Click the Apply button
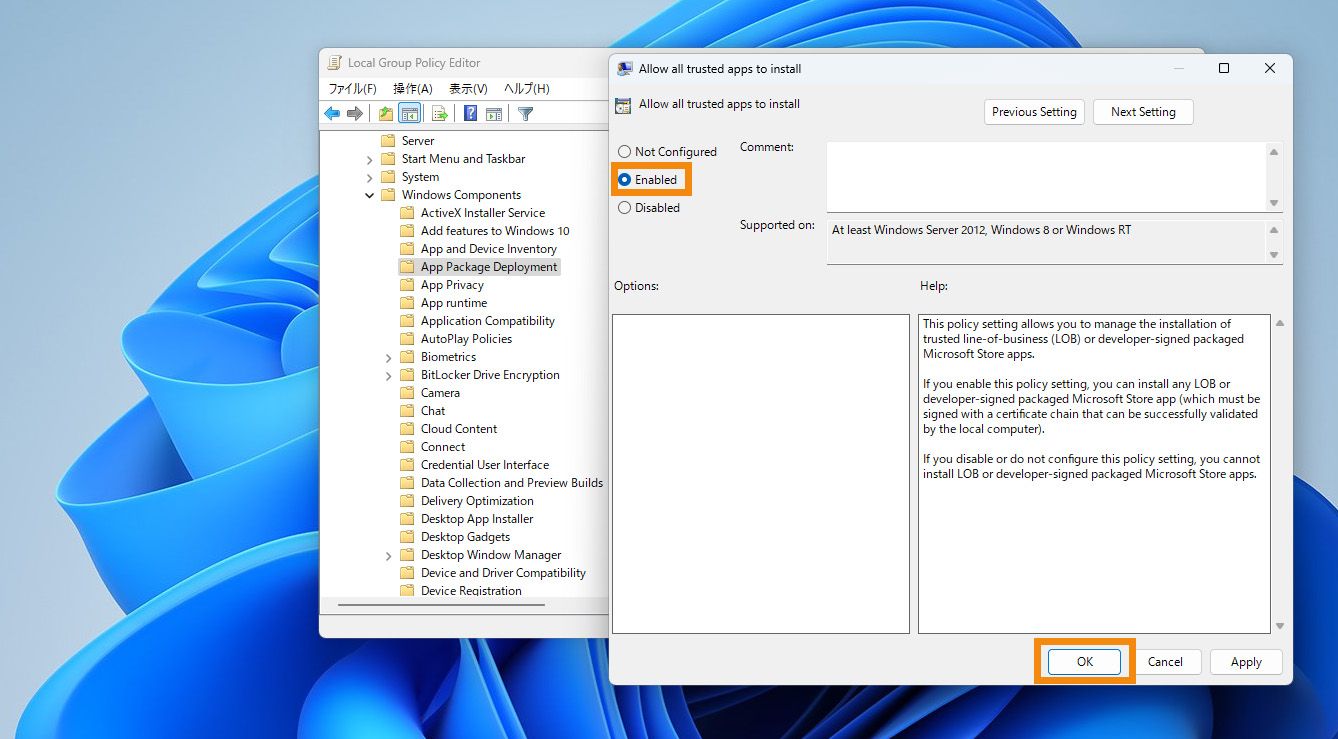1338x739 pixels. [x=1246, y=662]
